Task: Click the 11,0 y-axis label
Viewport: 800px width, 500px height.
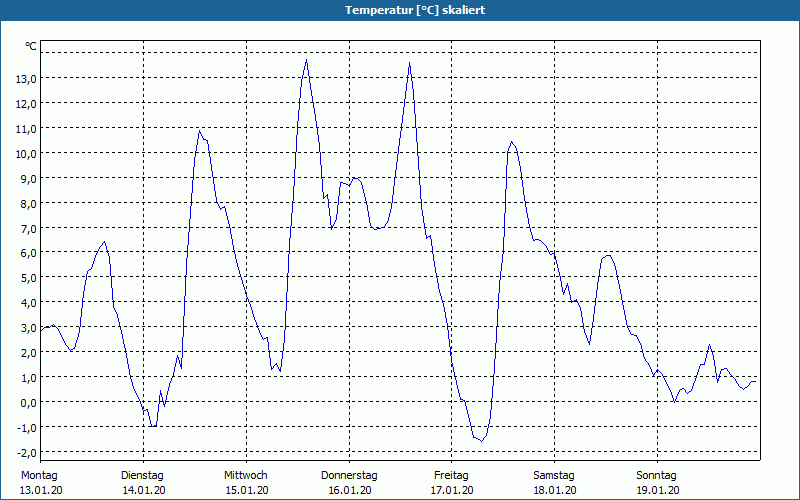Action: click(26, 129)
